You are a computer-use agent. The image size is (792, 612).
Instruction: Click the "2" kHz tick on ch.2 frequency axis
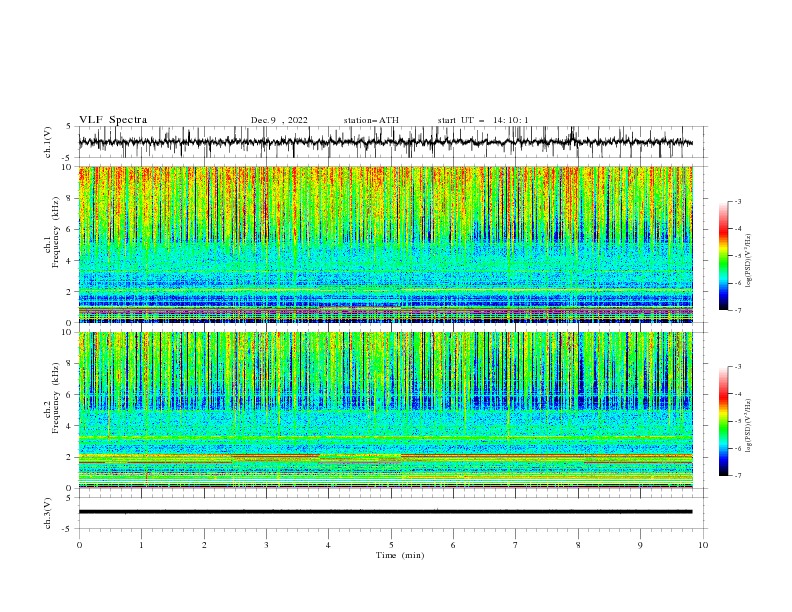(69, 457)
